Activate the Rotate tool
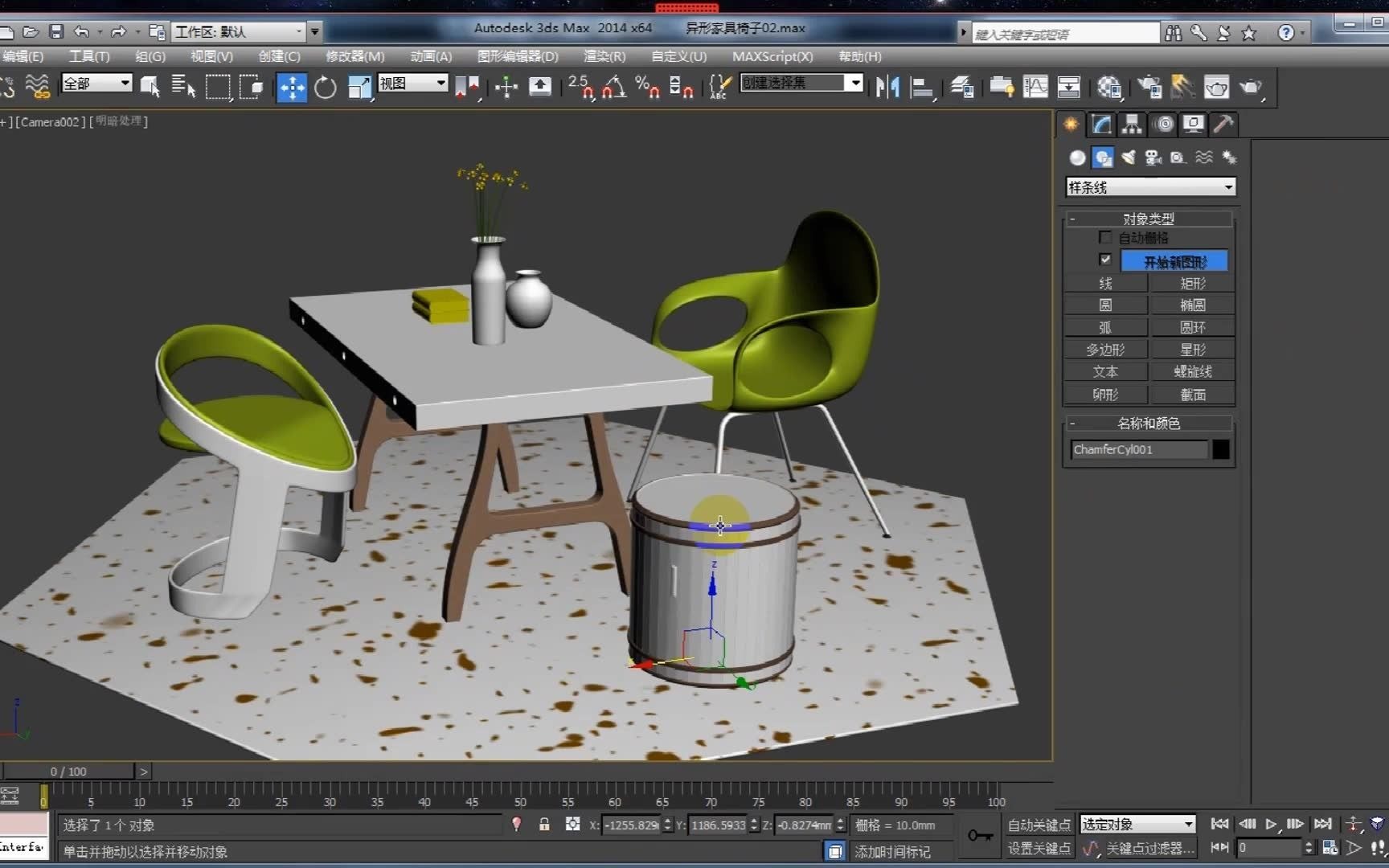 click(x=326, y=87)
